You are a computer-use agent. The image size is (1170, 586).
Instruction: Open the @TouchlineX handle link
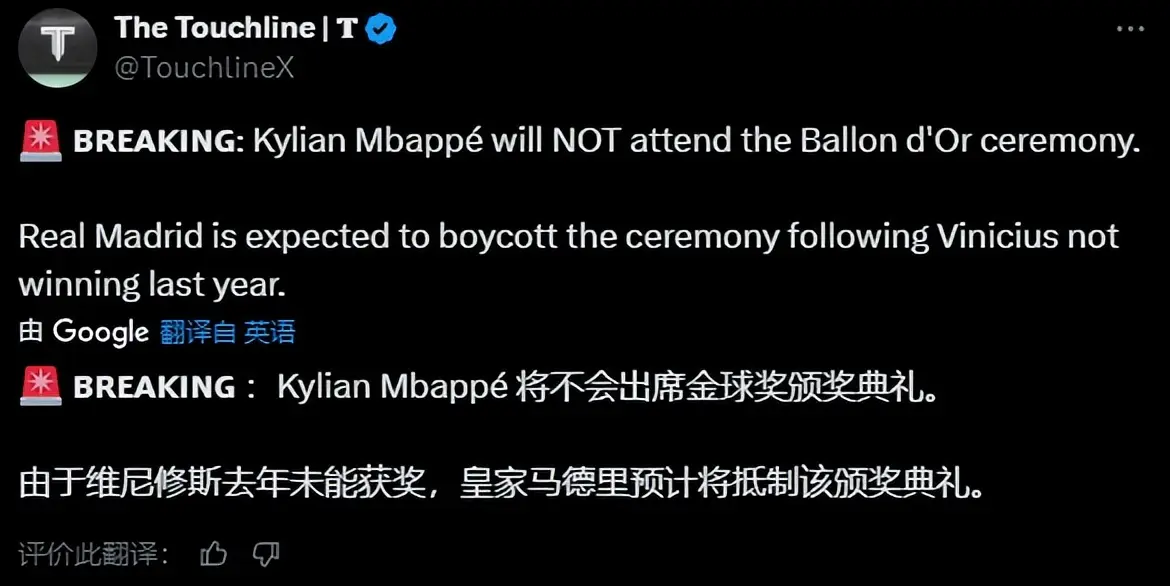204,67
